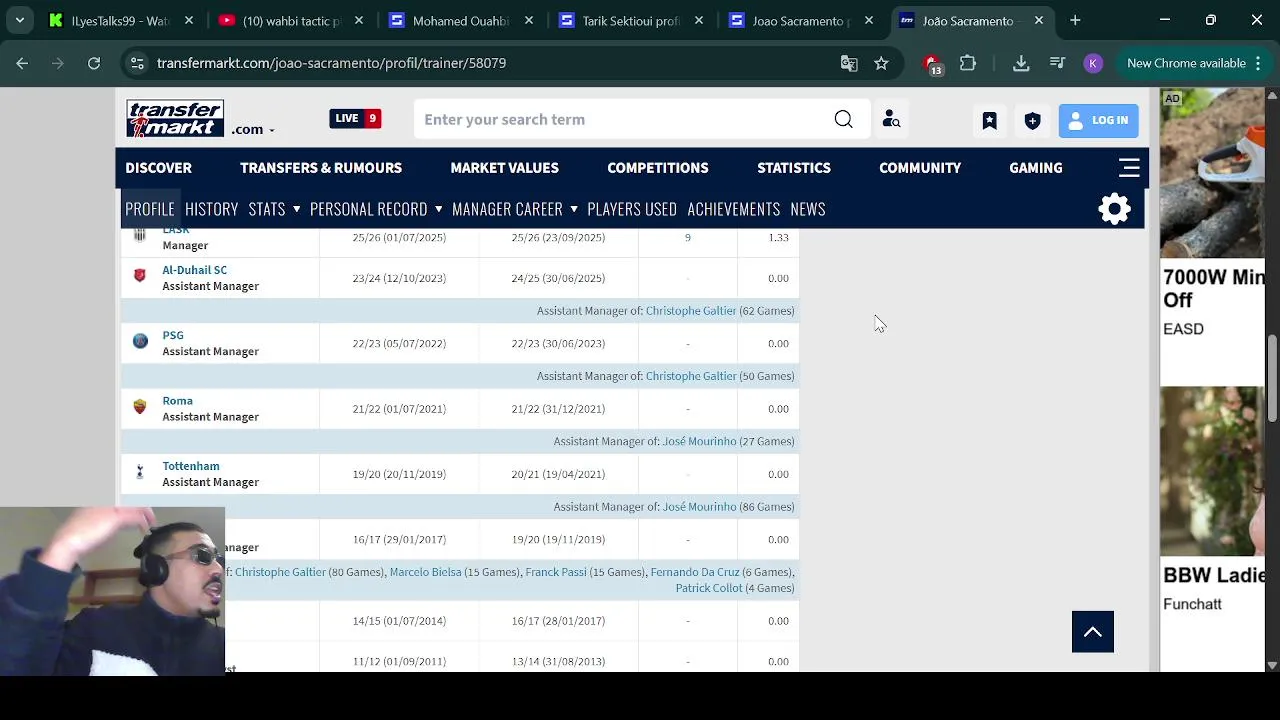Click the browser address bar URL
The height and width of the screenshot is (720, 1280).
[x=331, y=63]
